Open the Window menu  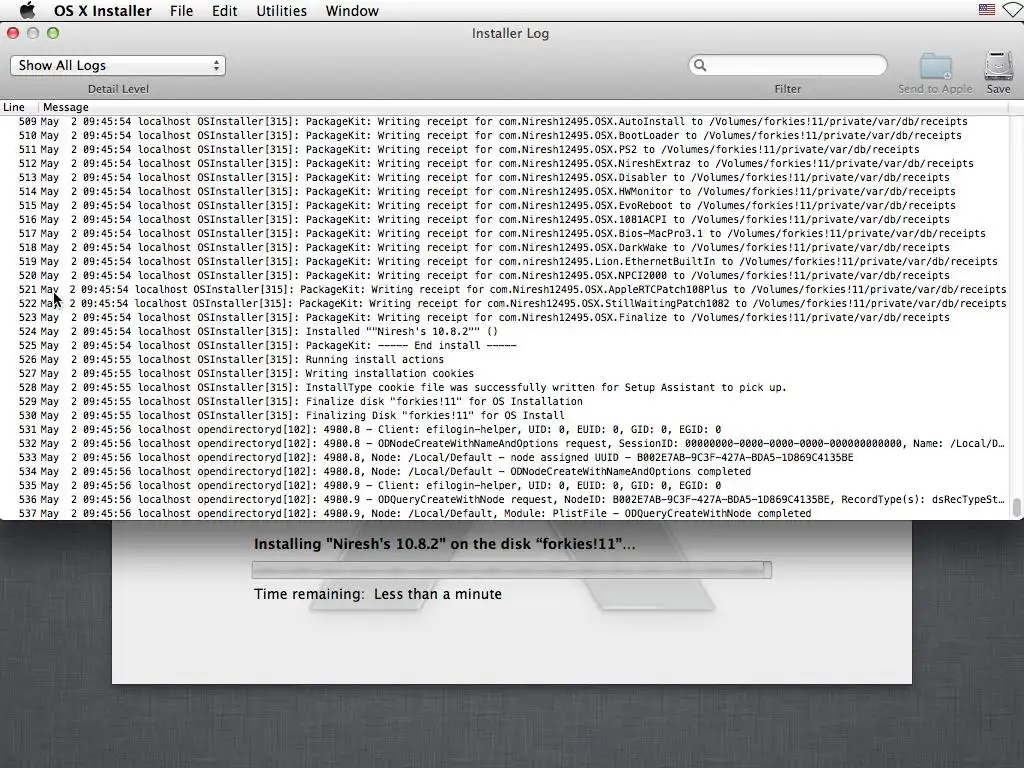(352, 11)
